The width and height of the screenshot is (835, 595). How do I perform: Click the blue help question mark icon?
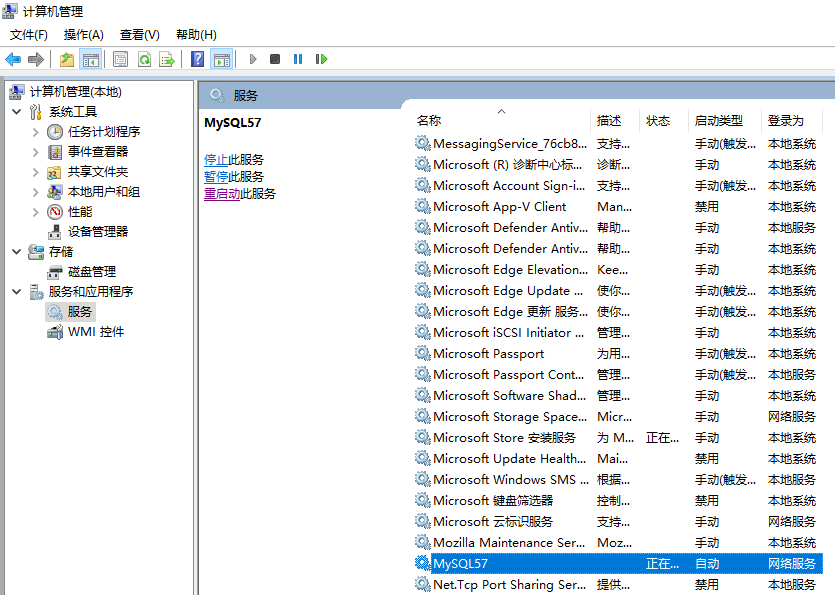198,59
